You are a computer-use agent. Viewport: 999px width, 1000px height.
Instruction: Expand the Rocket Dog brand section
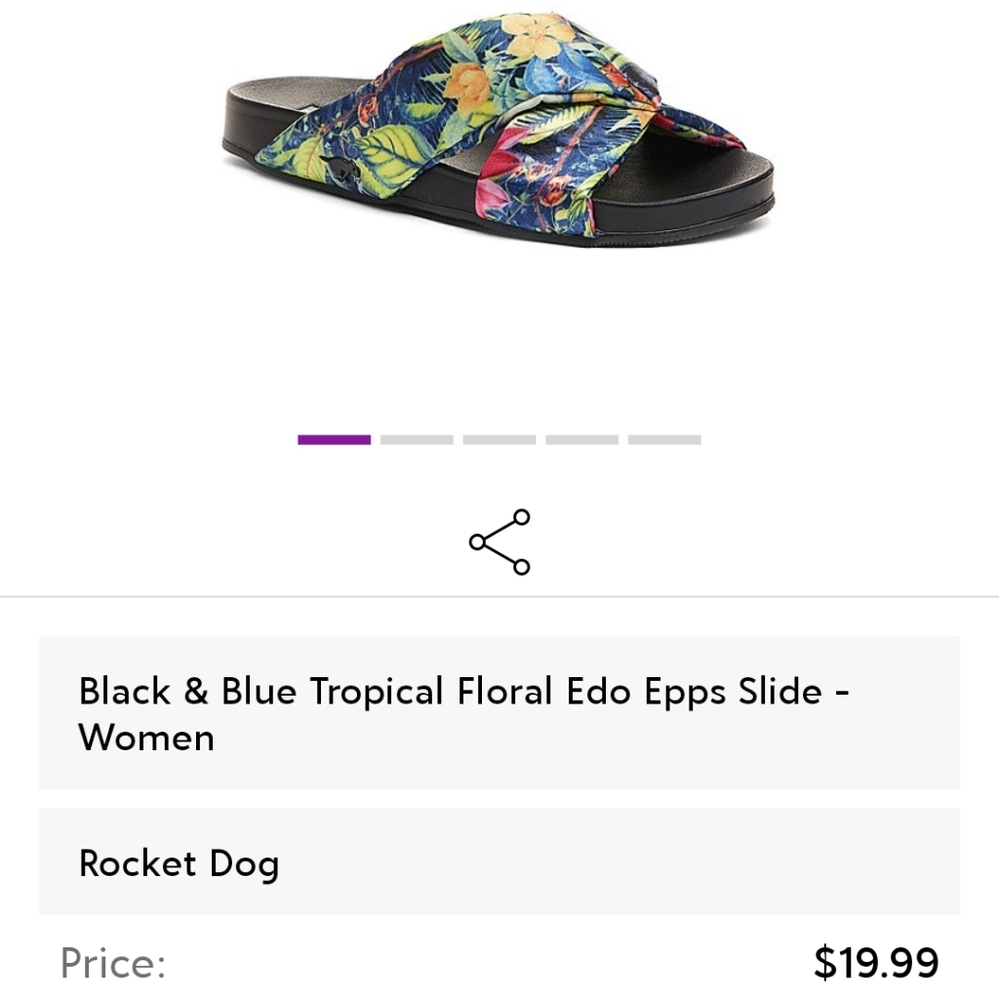click(499, 862)
